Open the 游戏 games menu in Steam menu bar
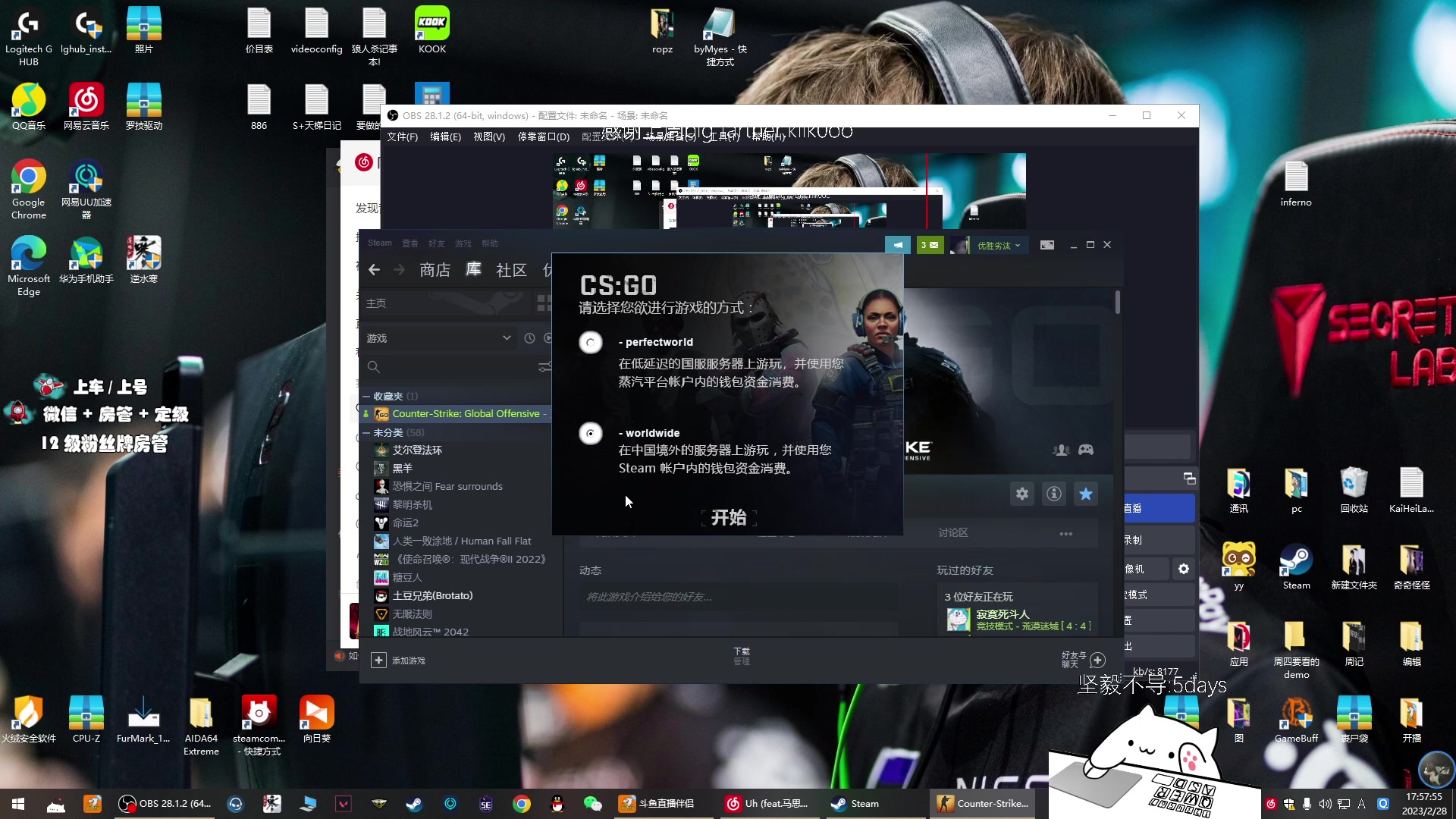1456x819 pixels. click(x=463, y=243)
